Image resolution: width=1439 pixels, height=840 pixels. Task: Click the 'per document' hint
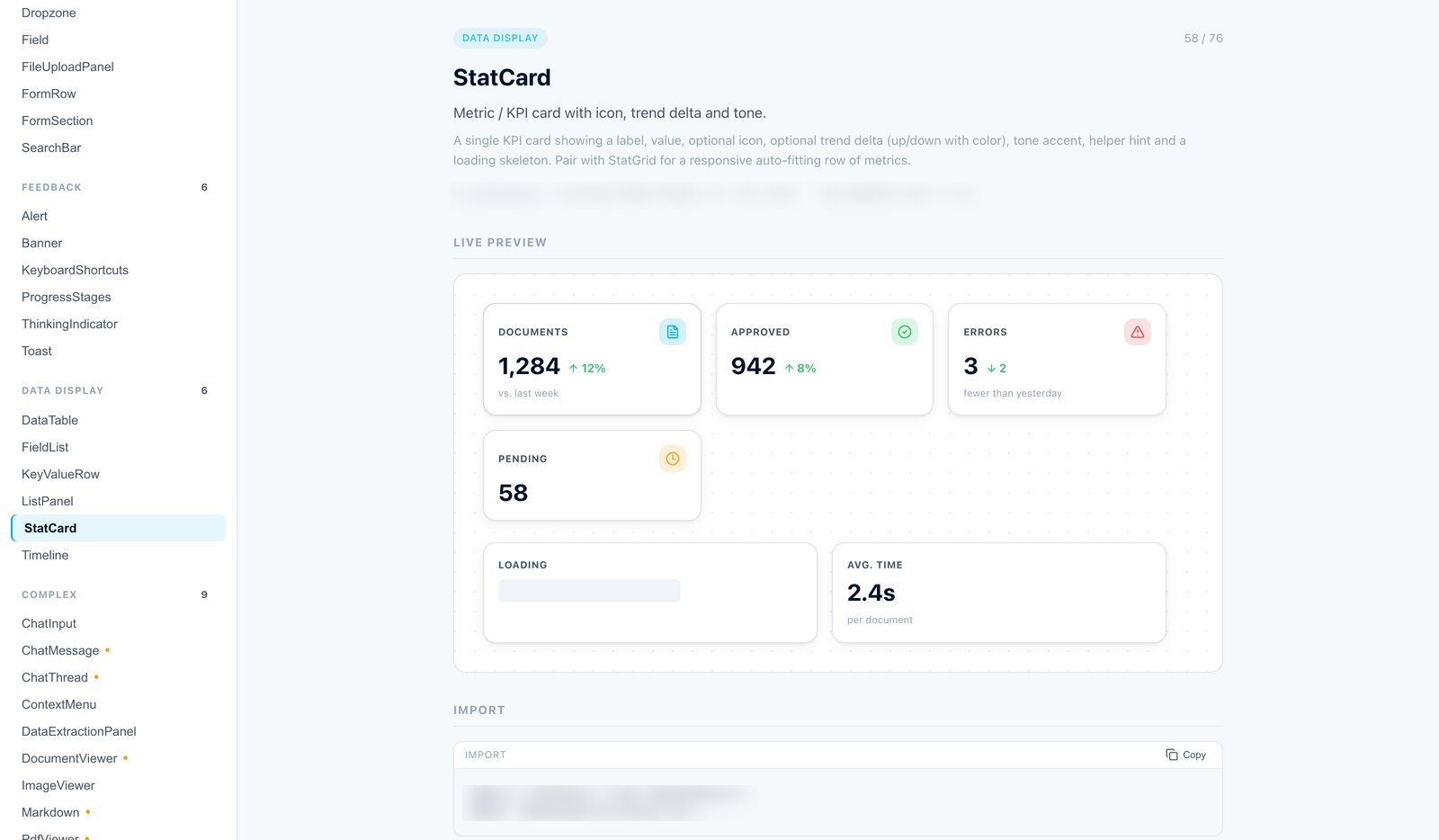pyautogui.click(x=880, y=620)
